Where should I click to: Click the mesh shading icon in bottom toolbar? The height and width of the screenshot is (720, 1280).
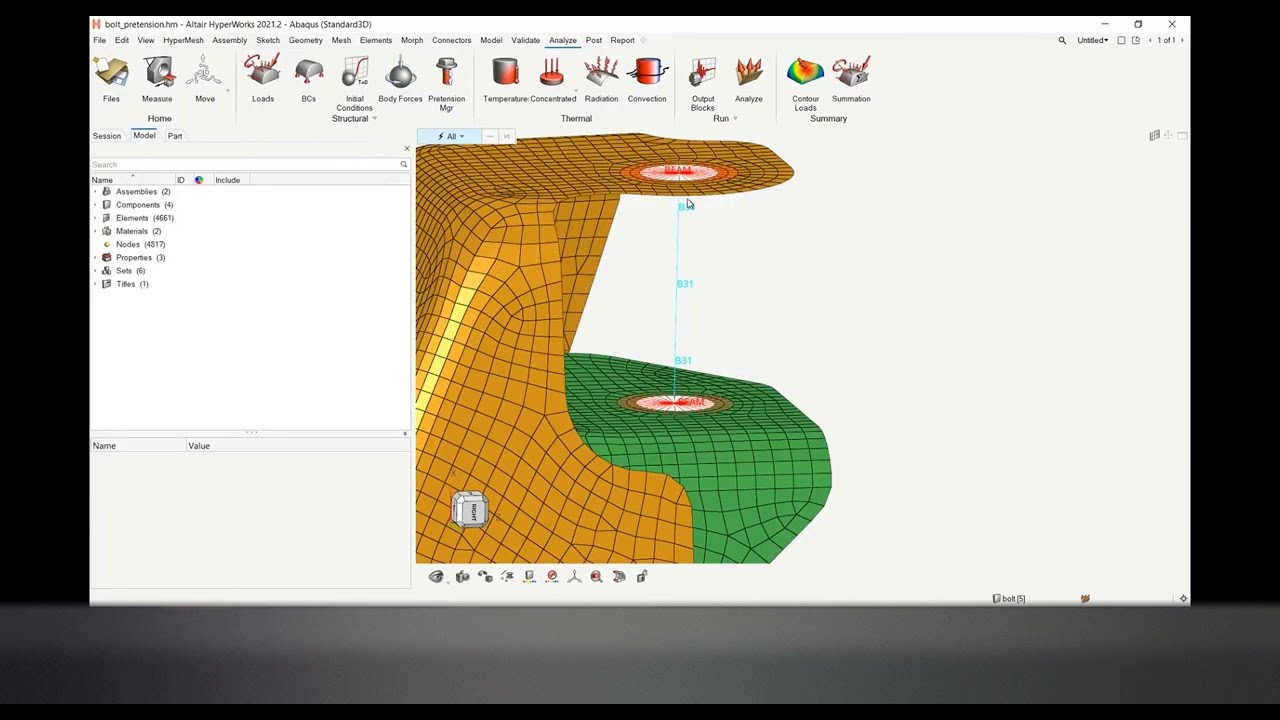point(619,576)
